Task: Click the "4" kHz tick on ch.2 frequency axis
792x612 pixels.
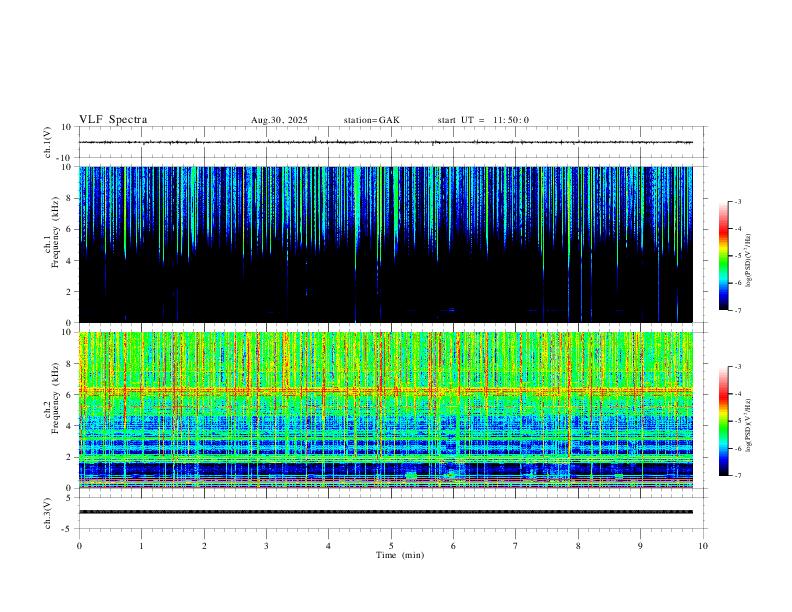Action: [69, 426]
